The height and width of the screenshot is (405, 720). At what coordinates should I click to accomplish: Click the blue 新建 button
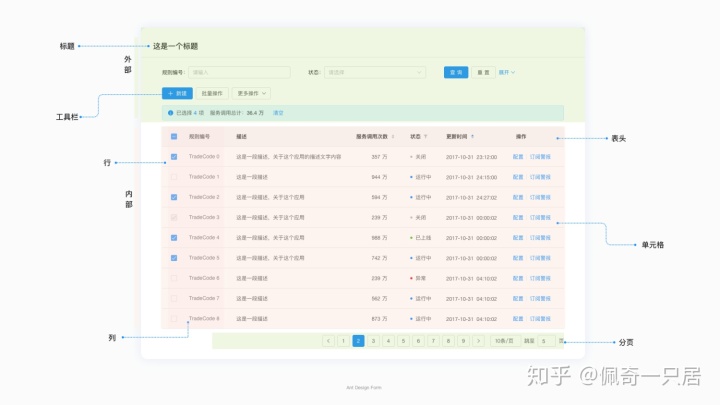[x=177, y=93]
